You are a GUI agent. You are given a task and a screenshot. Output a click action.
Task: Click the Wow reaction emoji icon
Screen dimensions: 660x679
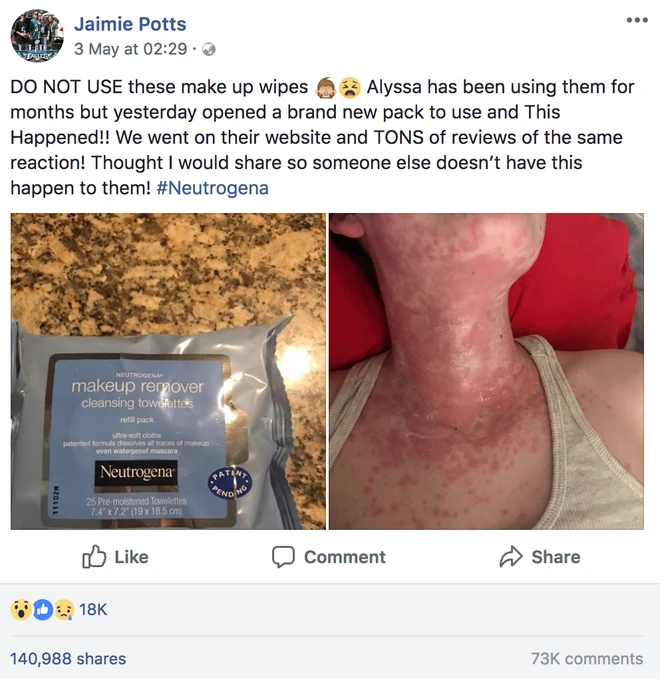click(20, 610)
